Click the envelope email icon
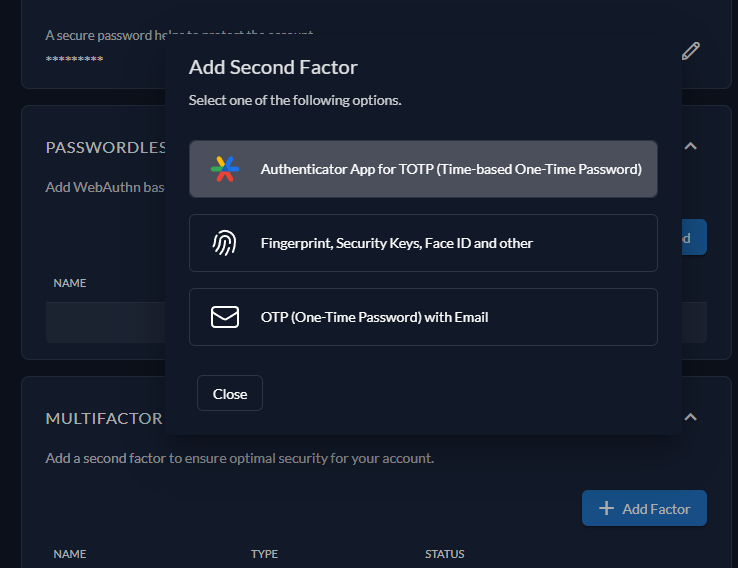 [x=225, y=317]
